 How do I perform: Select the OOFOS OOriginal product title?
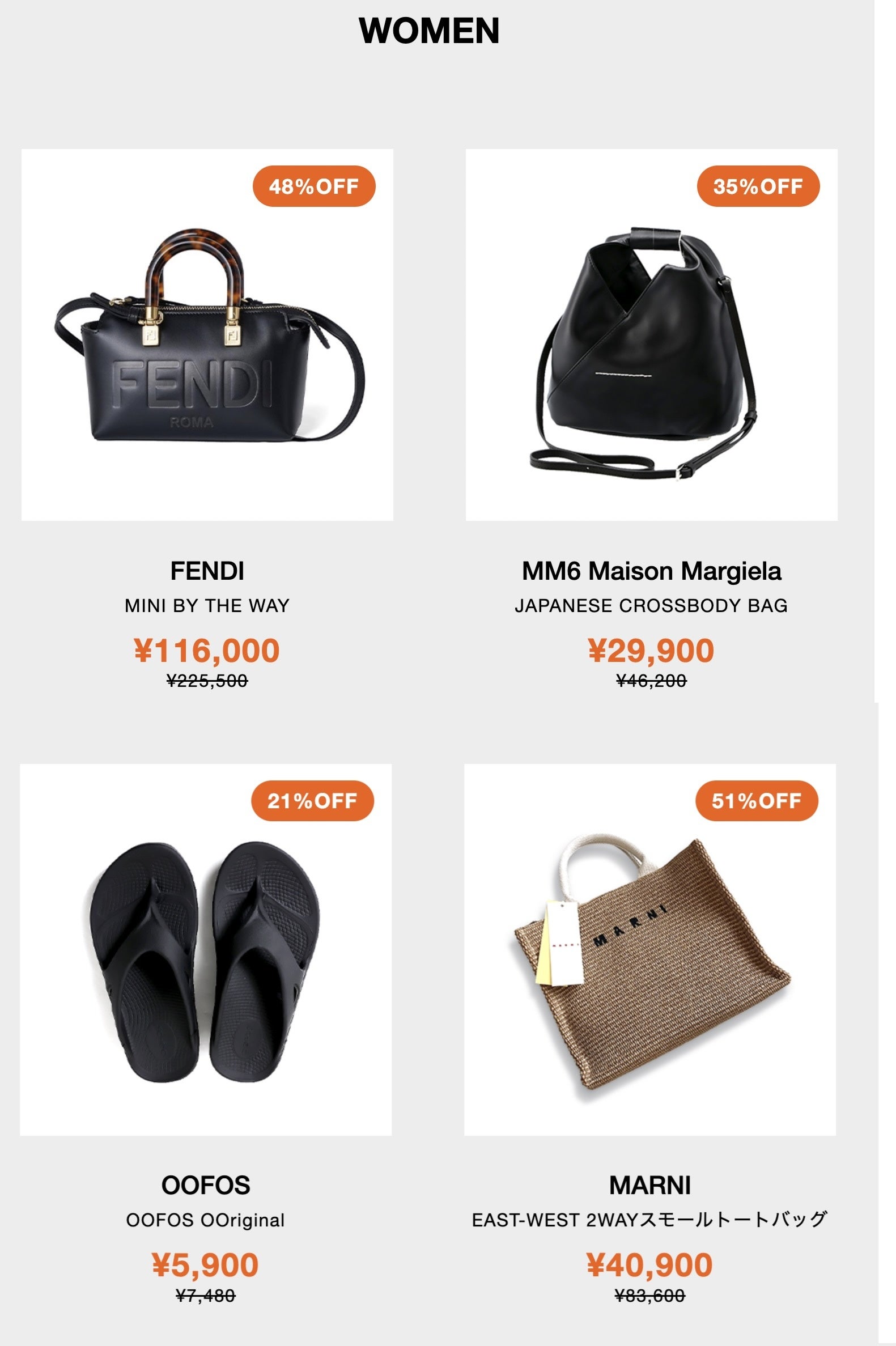click(206, 1220)
